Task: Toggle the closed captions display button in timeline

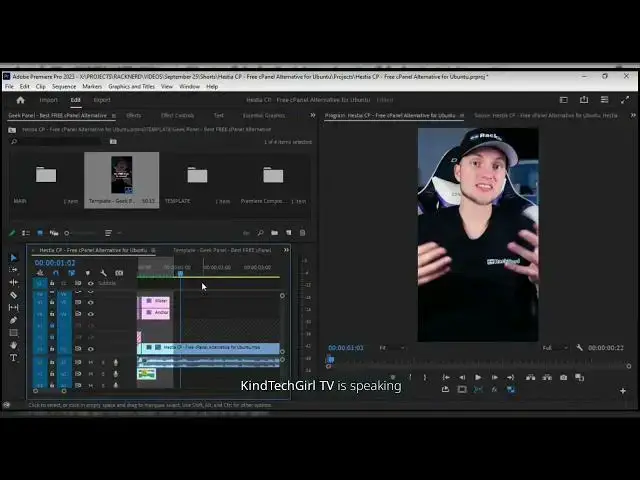Action: tap(119, 273)
